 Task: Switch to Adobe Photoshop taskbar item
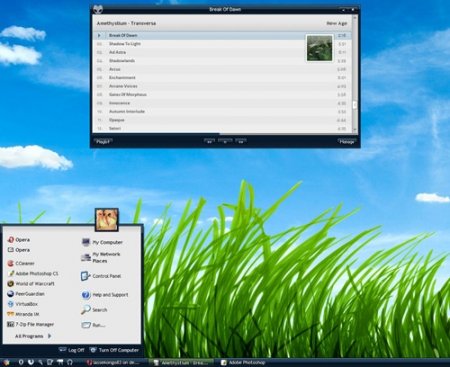coord(244,362)
